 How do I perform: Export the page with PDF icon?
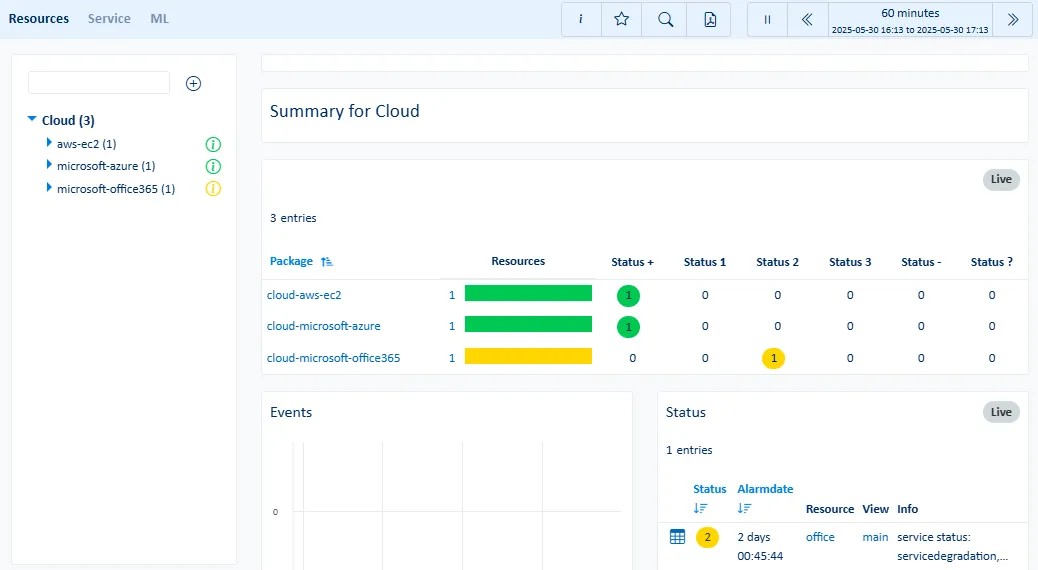pos(710,19)
